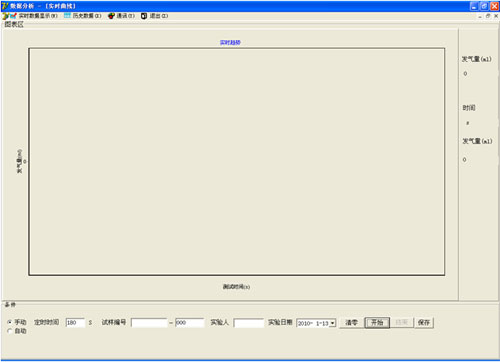Image resolution: width=500 pixels, height=362 pixels.
Task: Open the 历史数据 menu
Action: pos(87,16)
